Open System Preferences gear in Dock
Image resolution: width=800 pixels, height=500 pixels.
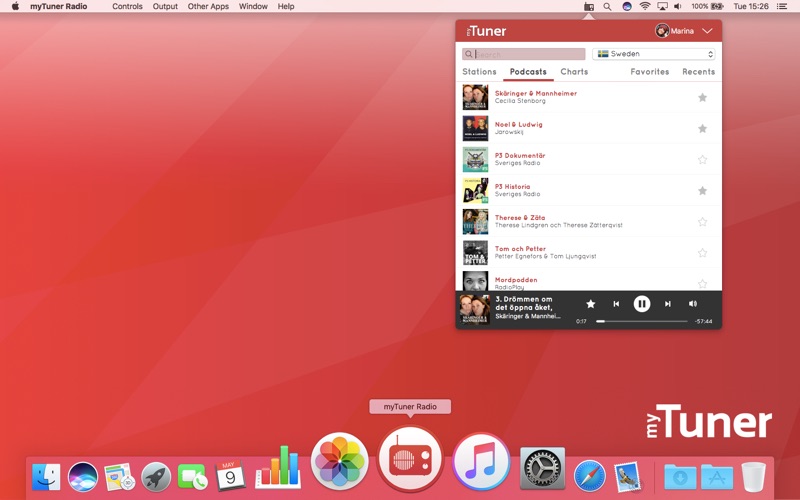542,468
